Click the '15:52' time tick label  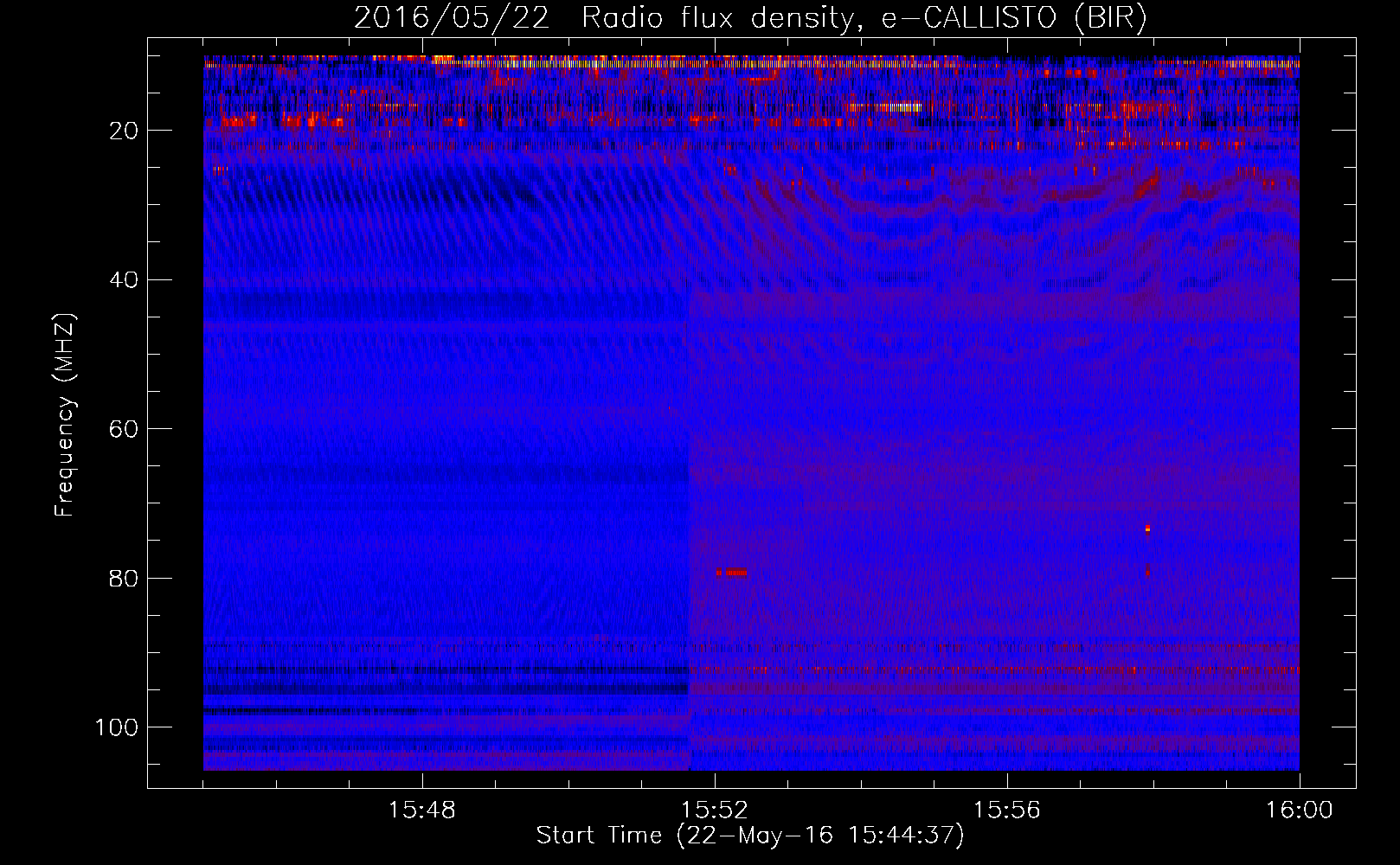[x=715, y=811]
